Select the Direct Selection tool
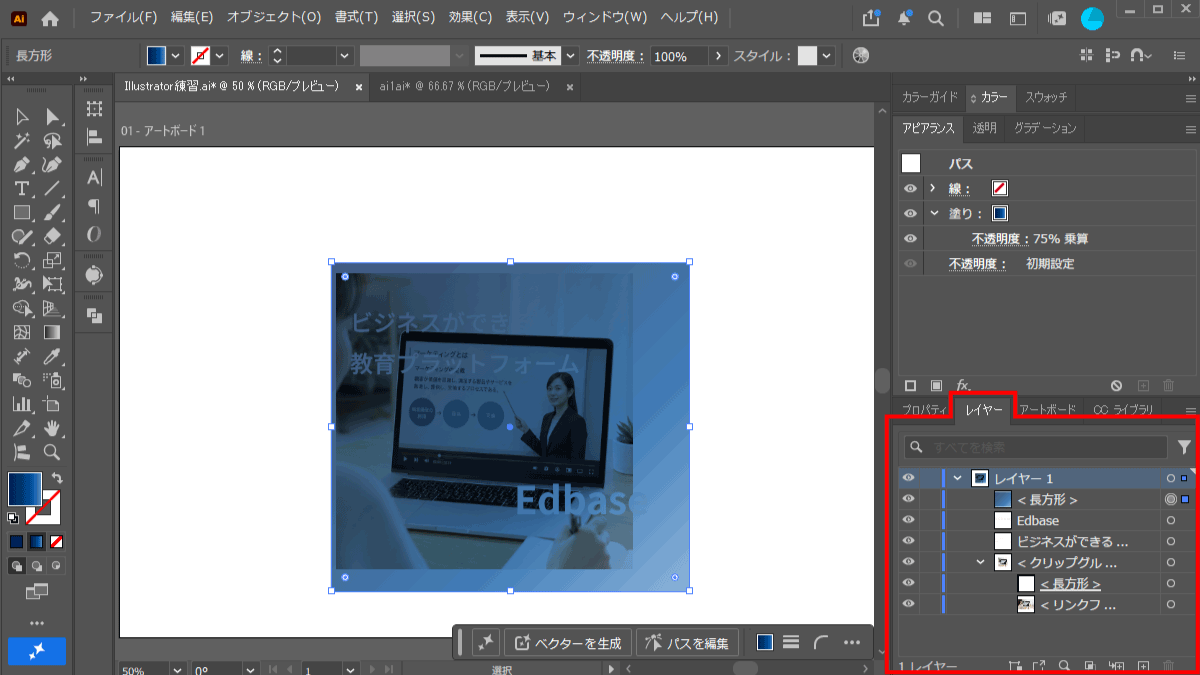The height and width of the screenshot is (675, 1200). click(x=53, y=118)
